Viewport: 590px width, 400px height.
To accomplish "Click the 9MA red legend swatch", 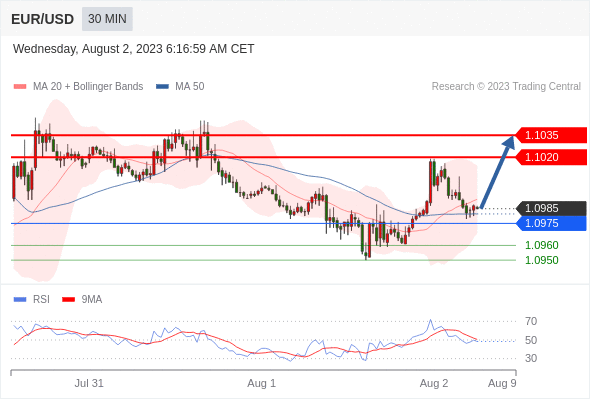I will pyautogui.click(x=68, y=300).
